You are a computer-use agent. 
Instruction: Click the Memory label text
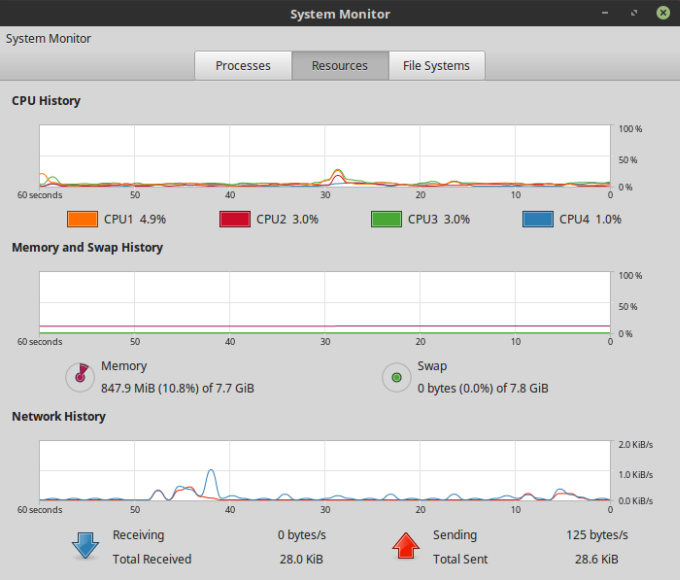tap(124, 366)
